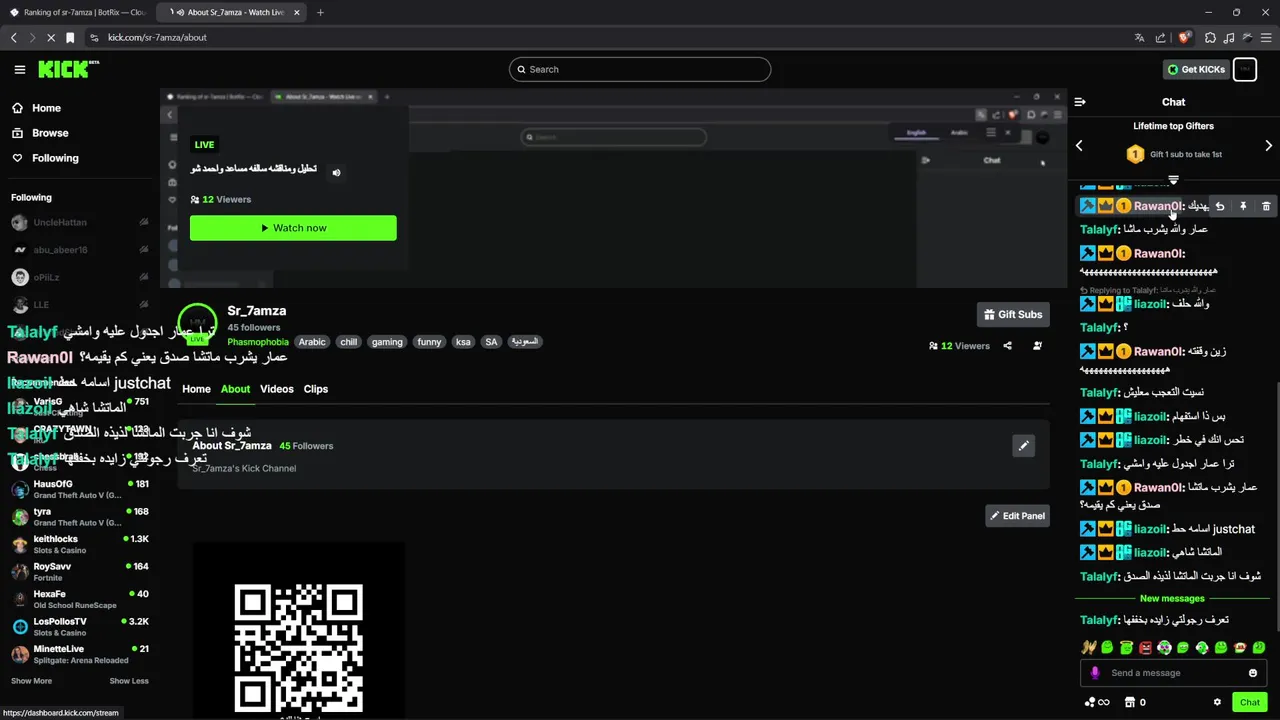Viewport: 1280px width, 720px height.
Task: Click the purple microphone icon in chat box
Action: click(1095, 673)
